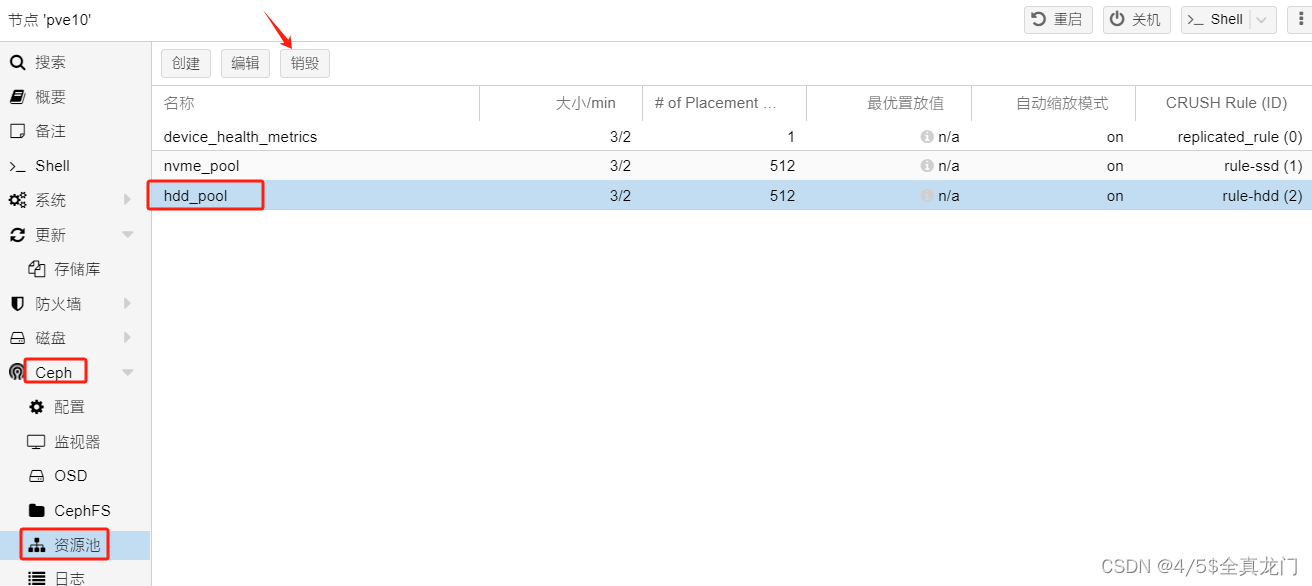Click info icon in device_health_metrics row
1312x586 pixels.
(927, 137)
